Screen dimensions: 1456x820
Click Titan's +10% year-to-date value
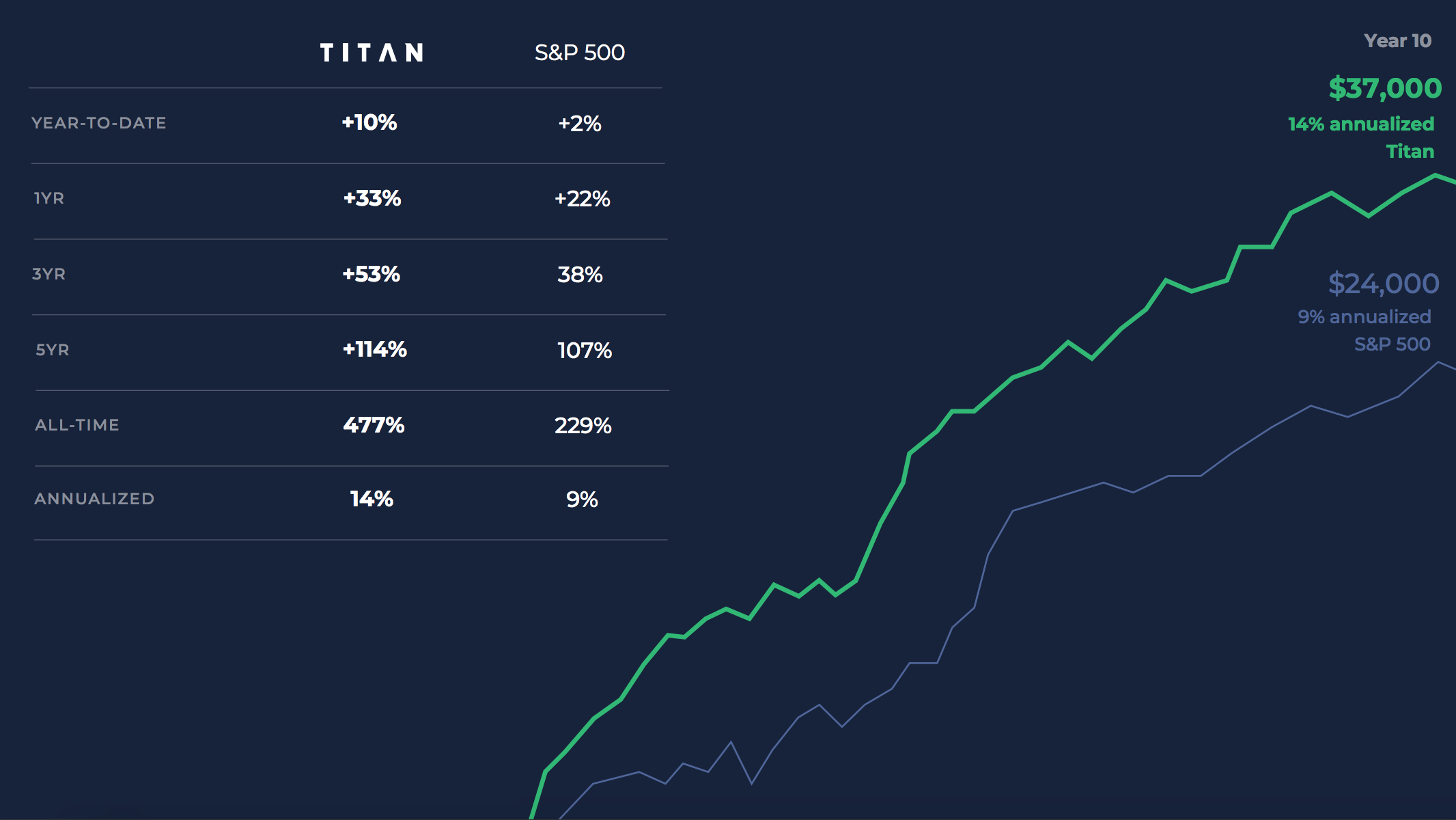(369, 122)
